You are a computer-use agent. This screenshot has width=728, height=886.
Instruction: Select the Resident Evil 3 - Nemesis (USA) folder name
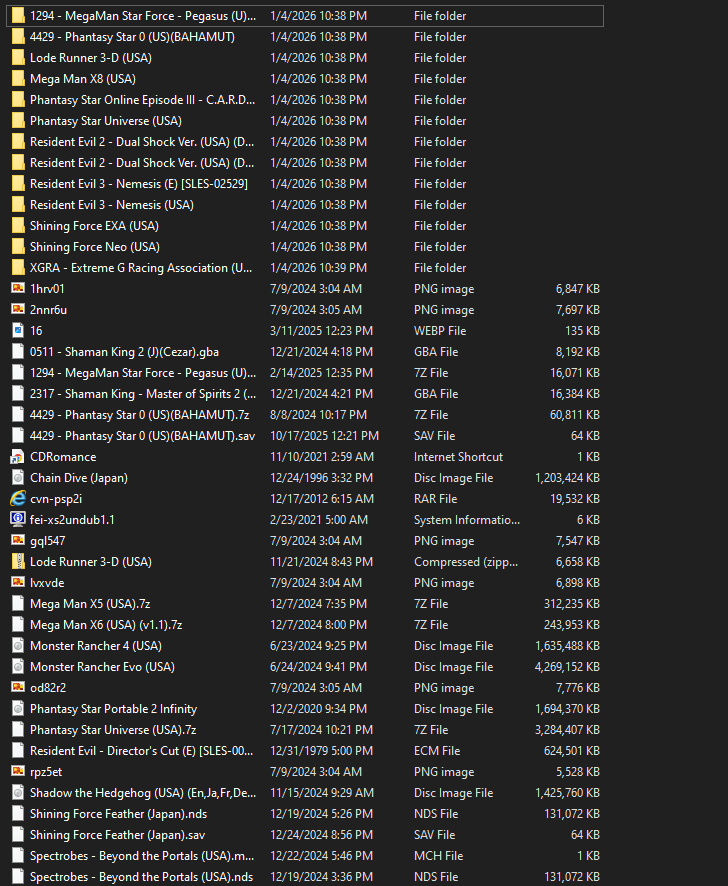(x=112, y=205)
